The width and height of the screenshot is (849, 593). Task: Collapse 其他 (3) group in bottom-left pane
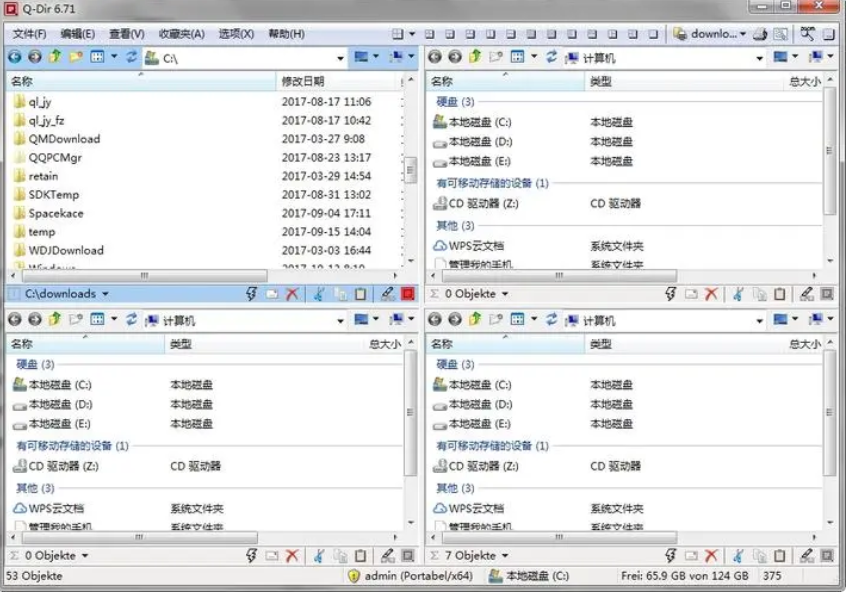coord(35,488)
